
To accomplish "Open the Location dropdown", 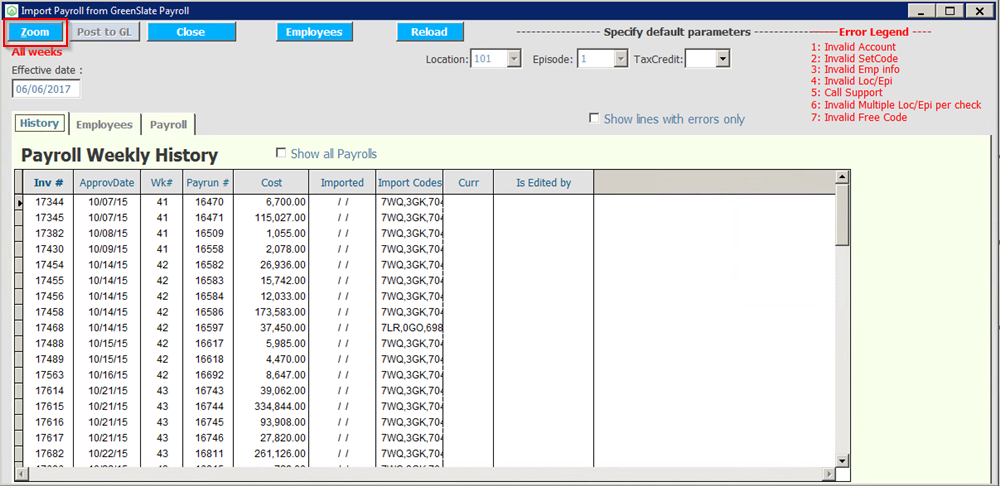I will click(515, 59).
